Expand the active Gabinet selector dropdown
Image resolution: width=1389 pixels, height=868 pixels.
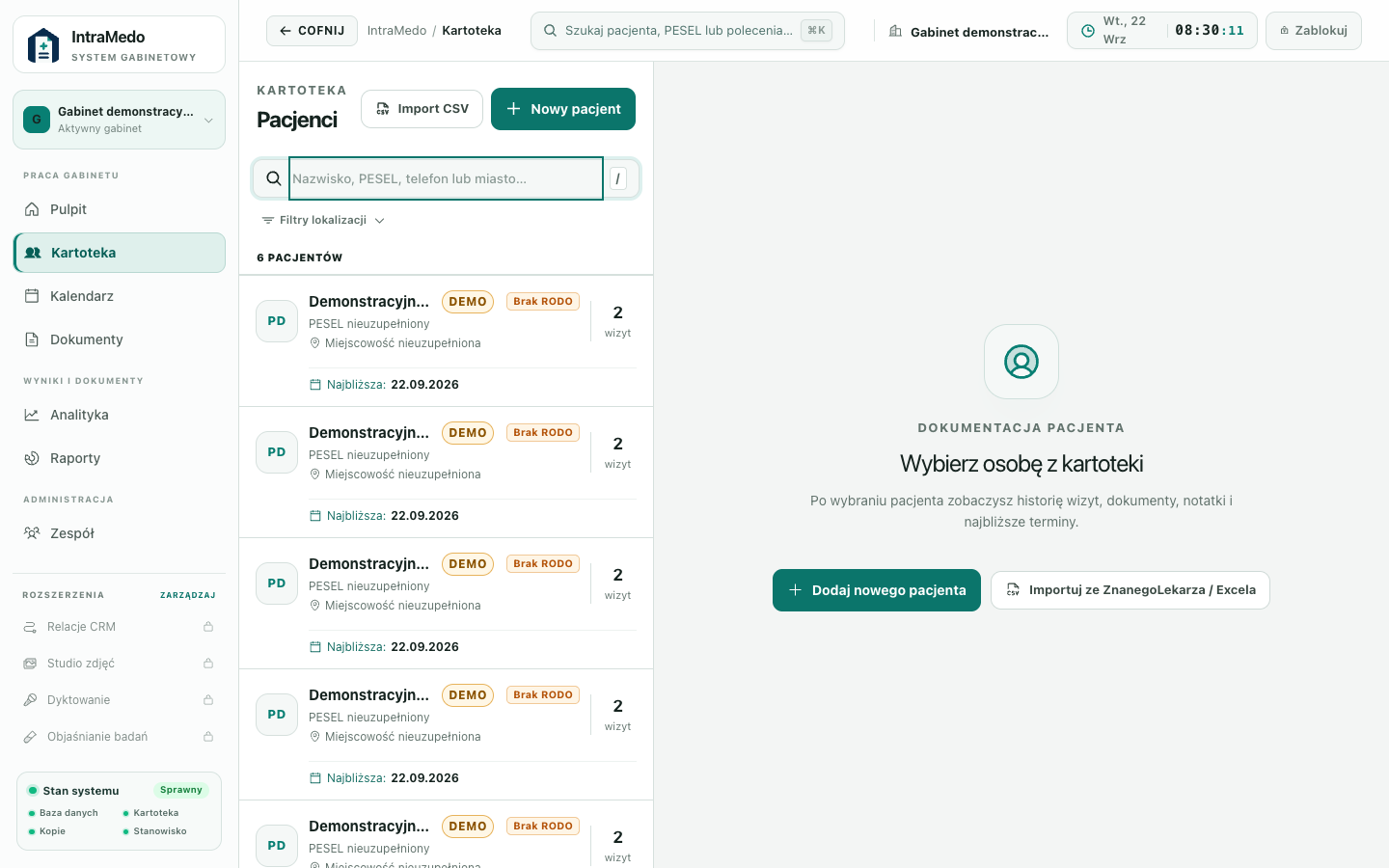[x=119, y=120]
